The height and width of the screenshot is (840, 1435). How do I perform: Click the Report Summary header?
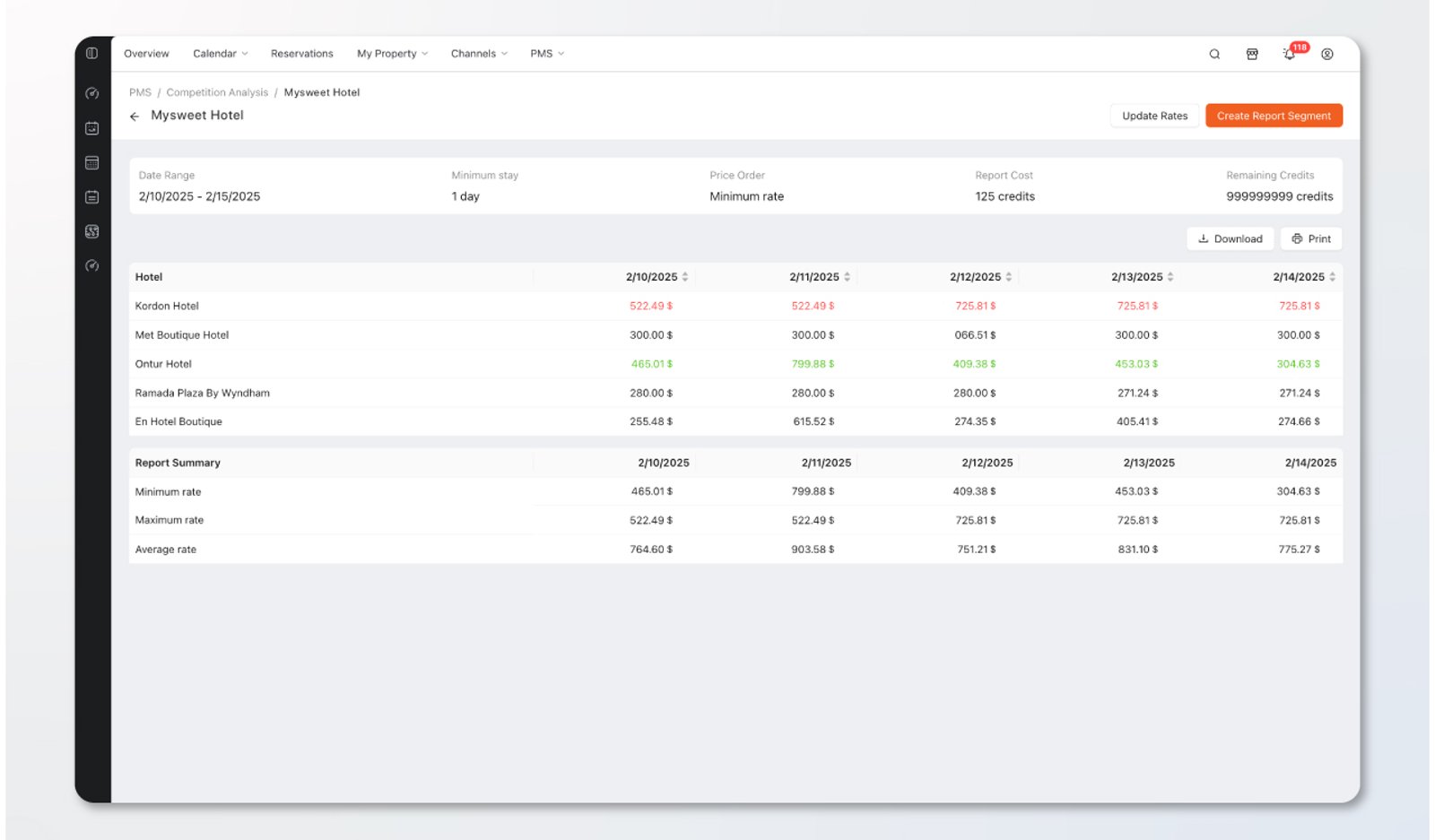(178, 463)
